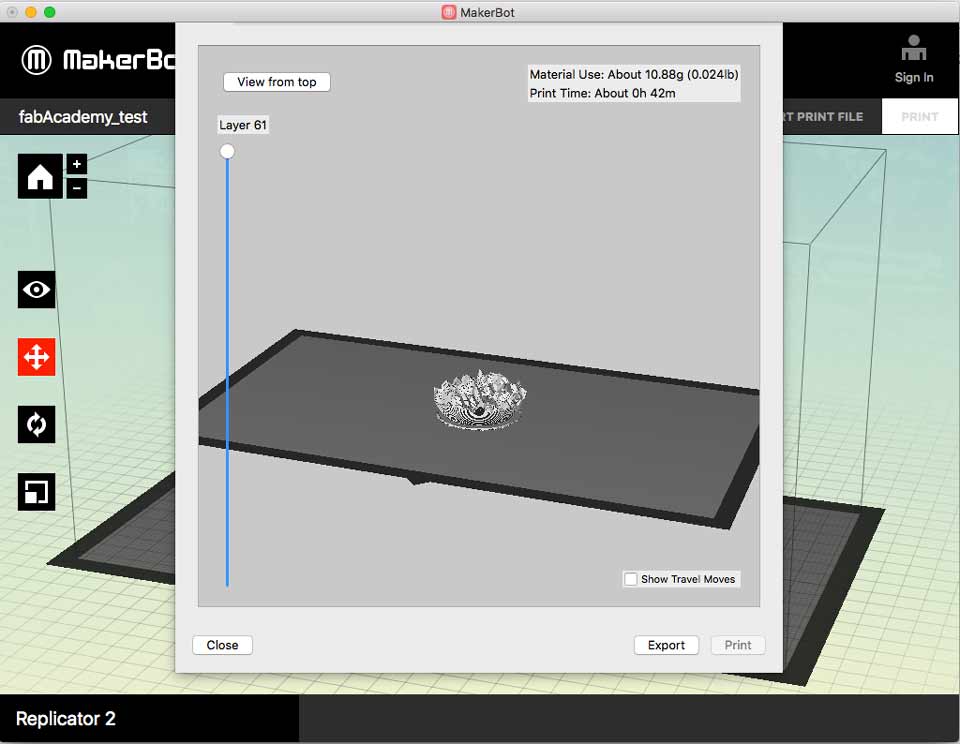Screen dimensions: 960x744
Task: Click the blue layer slider track
Action: pos(227,374)
